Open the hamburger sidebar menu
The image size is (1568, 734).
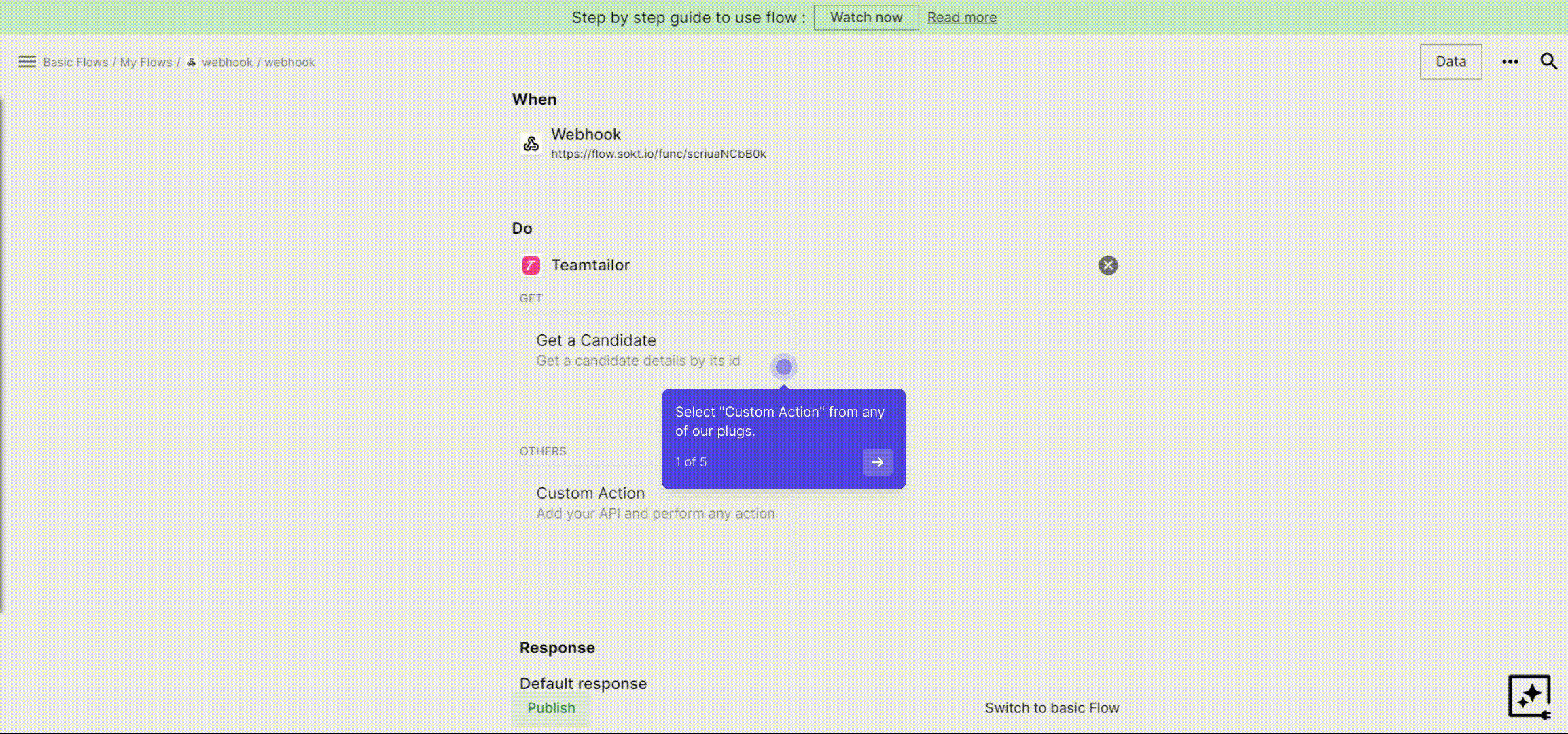(27, 62)
